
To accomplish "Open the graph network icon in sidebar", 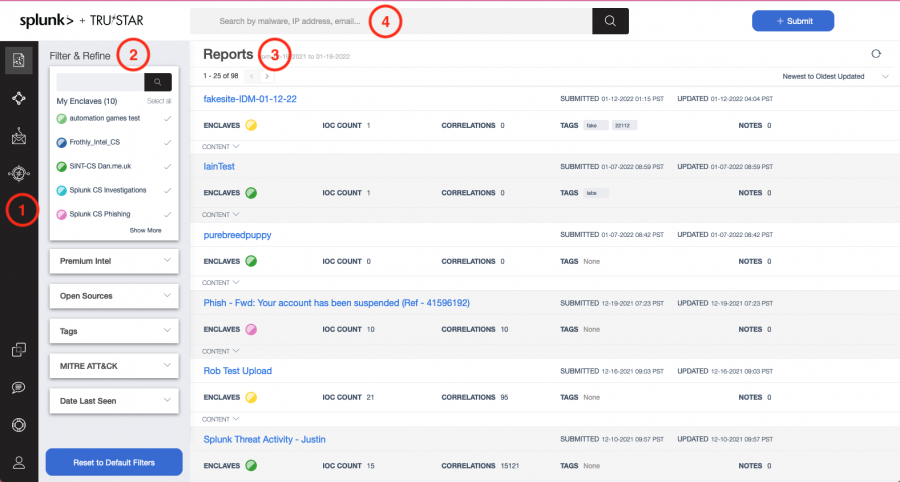I will pos(19,98).
